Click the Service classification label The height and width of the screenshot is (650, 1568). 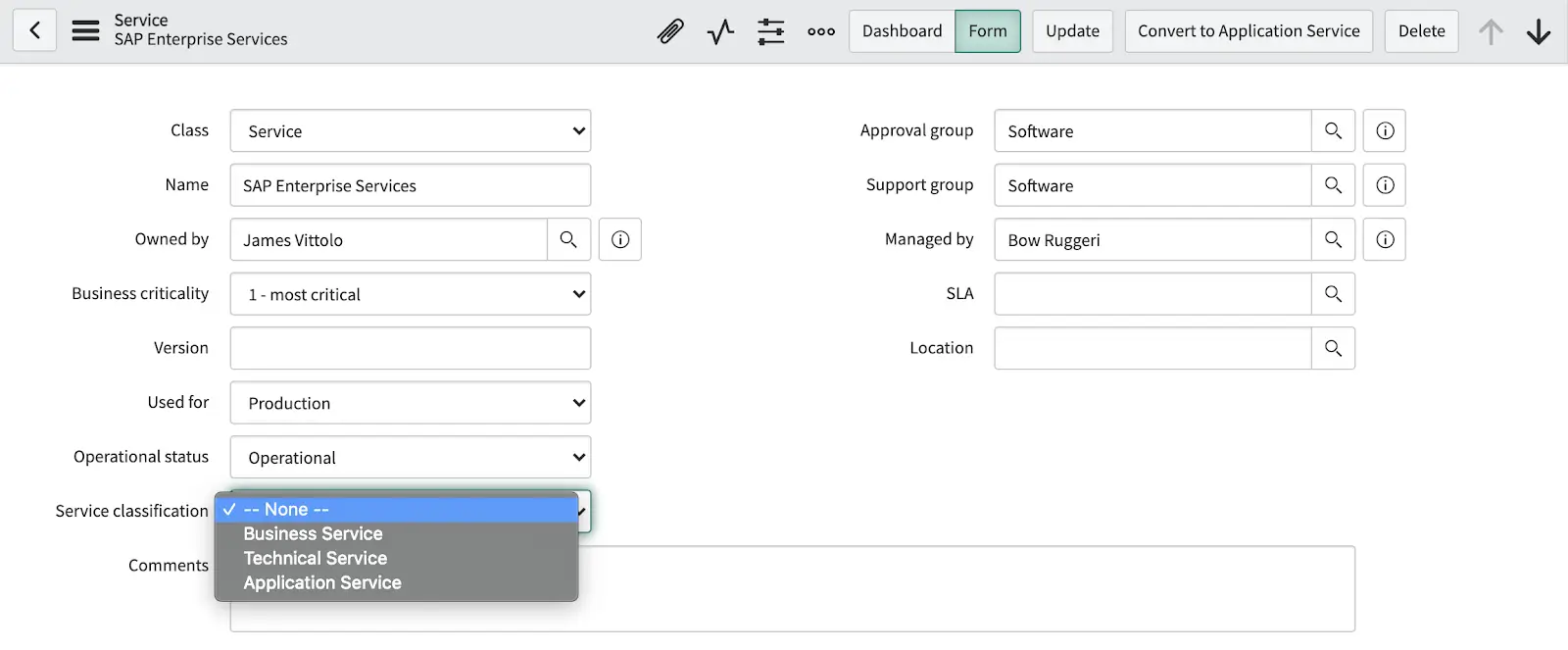131,511
